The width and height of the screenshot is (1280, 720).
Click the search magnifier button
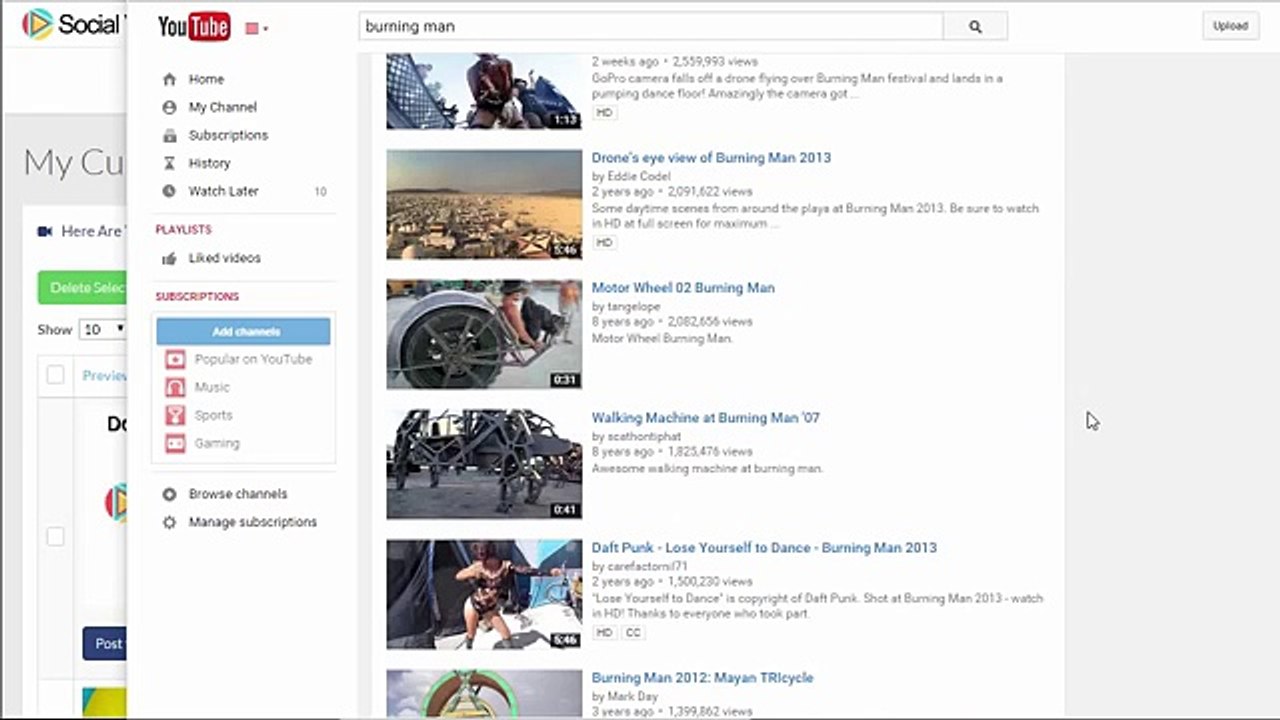(x=975, y=27)
